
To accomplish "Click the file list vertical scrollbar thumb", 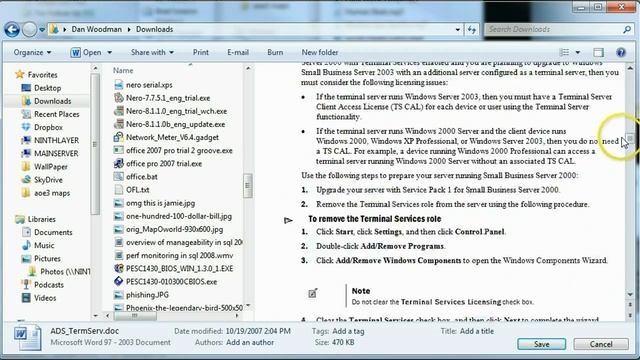I will click(x=247, y=185).
